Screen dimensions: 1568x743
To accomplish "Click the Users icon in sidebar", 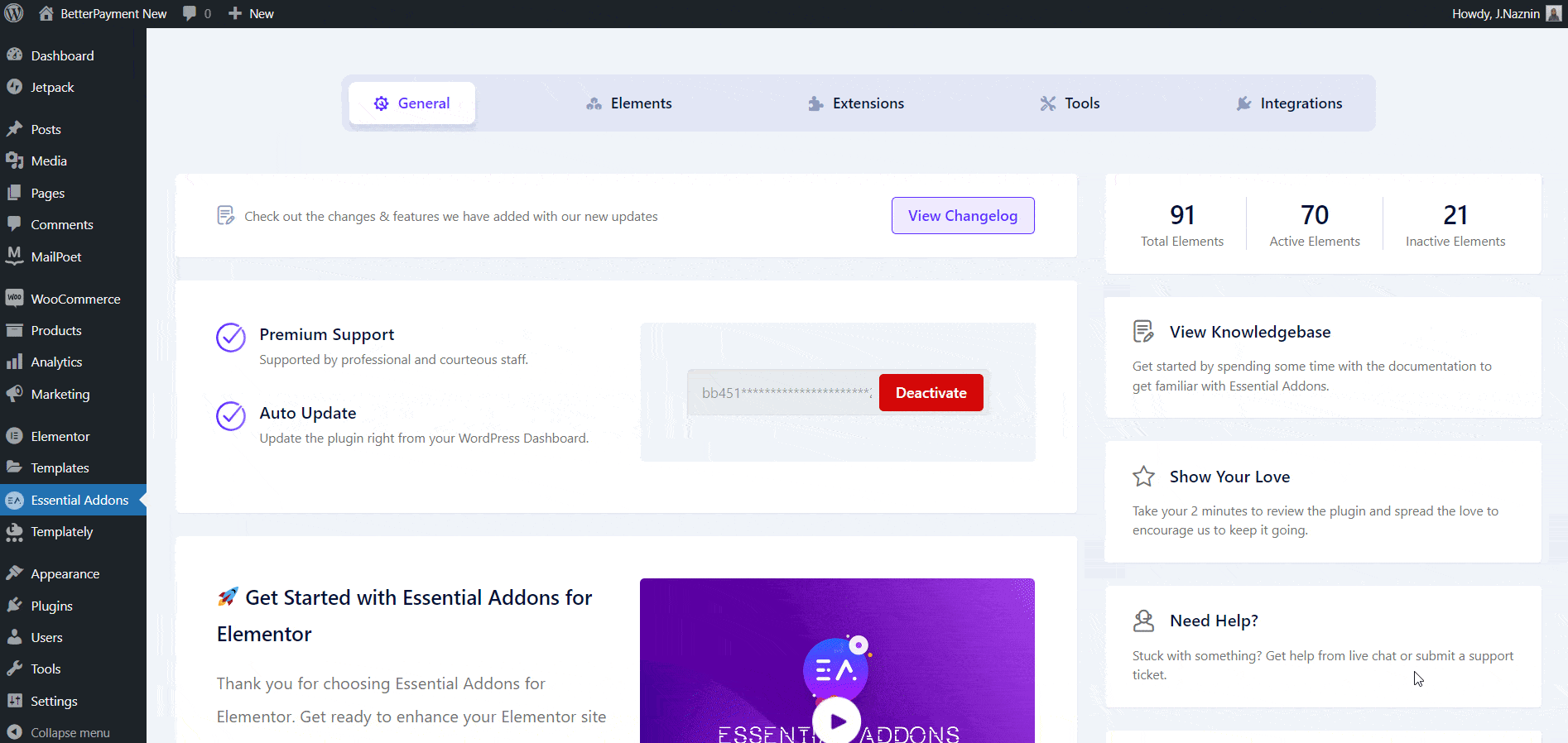I will coord(14,637).
